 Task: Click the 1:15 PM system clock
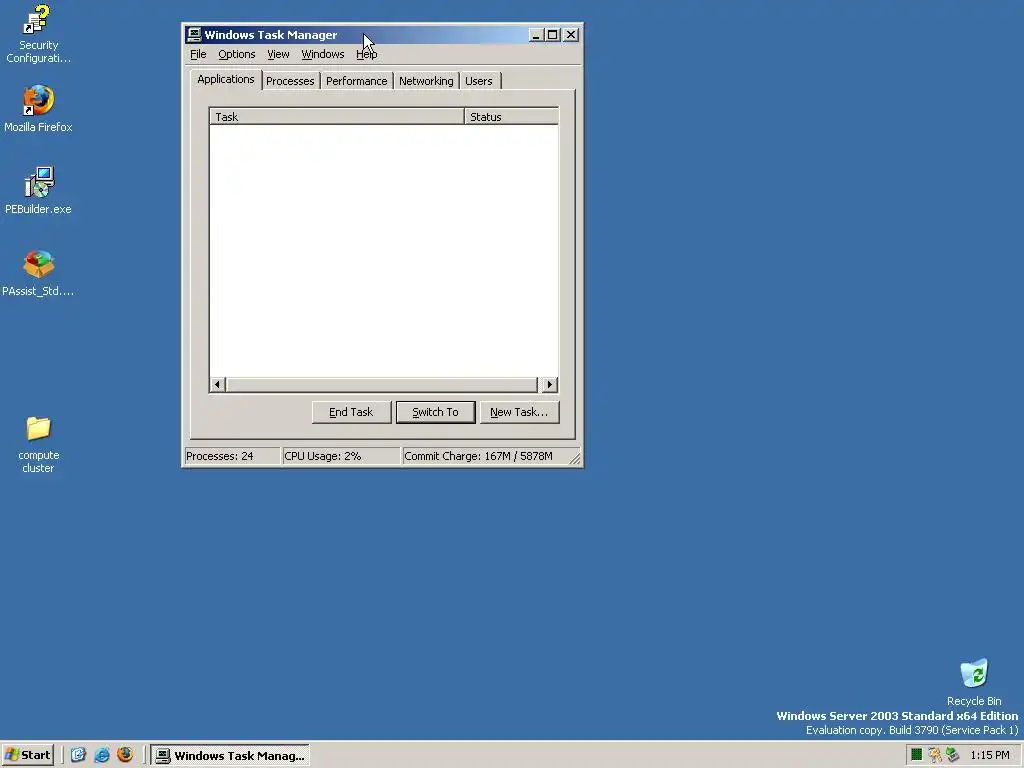[990, 756]
